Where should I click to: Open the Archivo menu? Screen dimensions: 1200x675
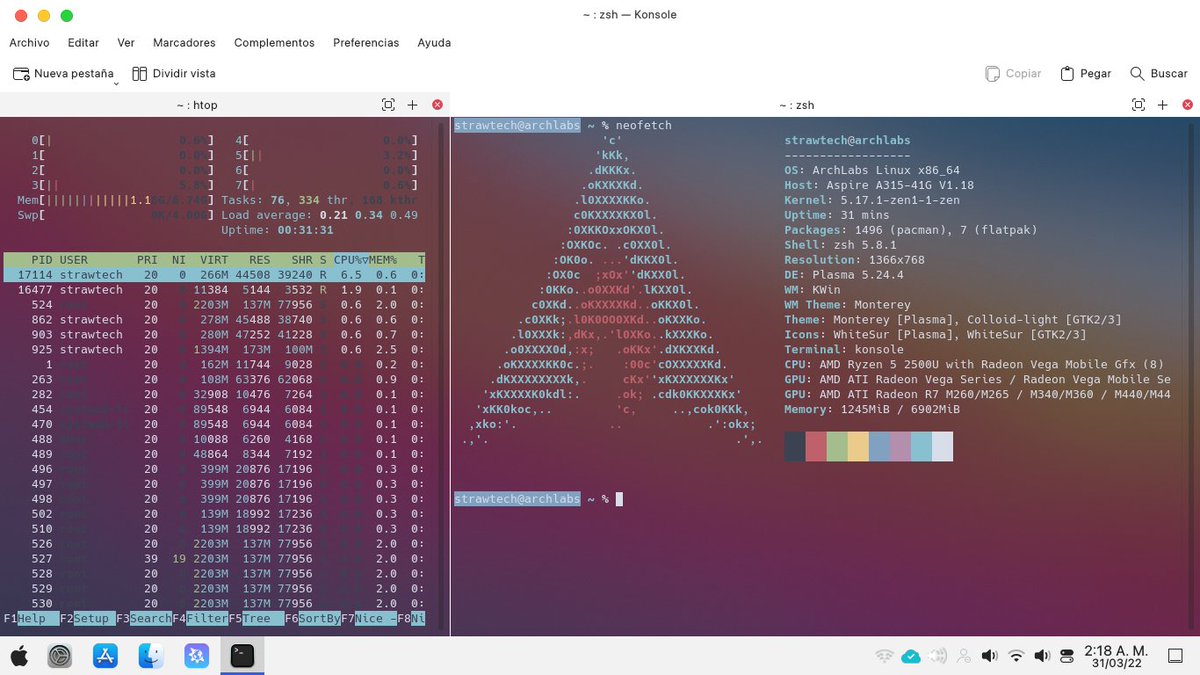tap(29, 43)
